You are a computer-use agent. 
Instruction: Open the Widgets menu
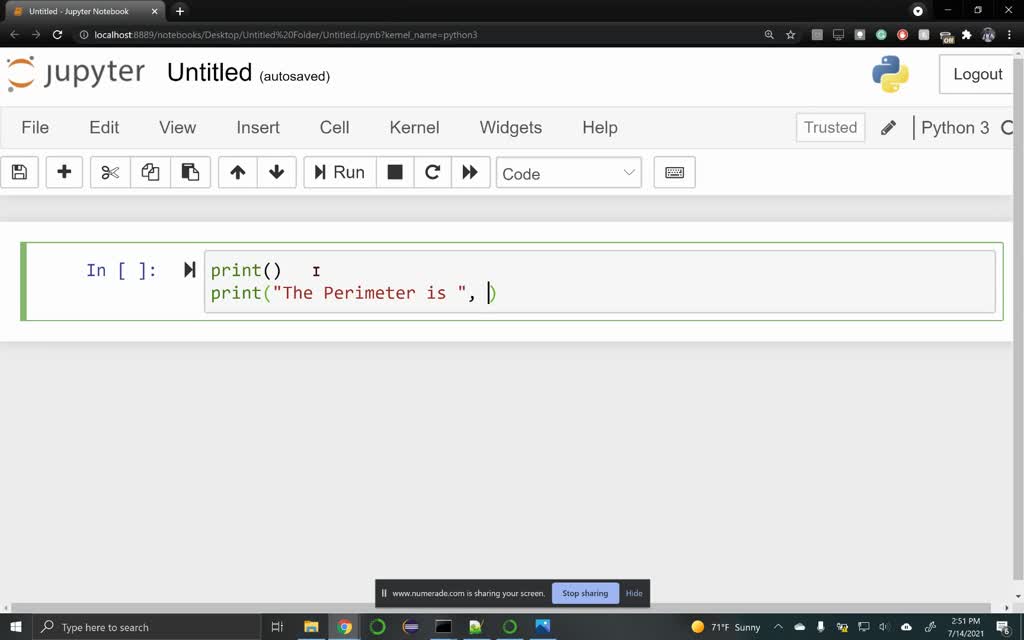coord(510,127)
